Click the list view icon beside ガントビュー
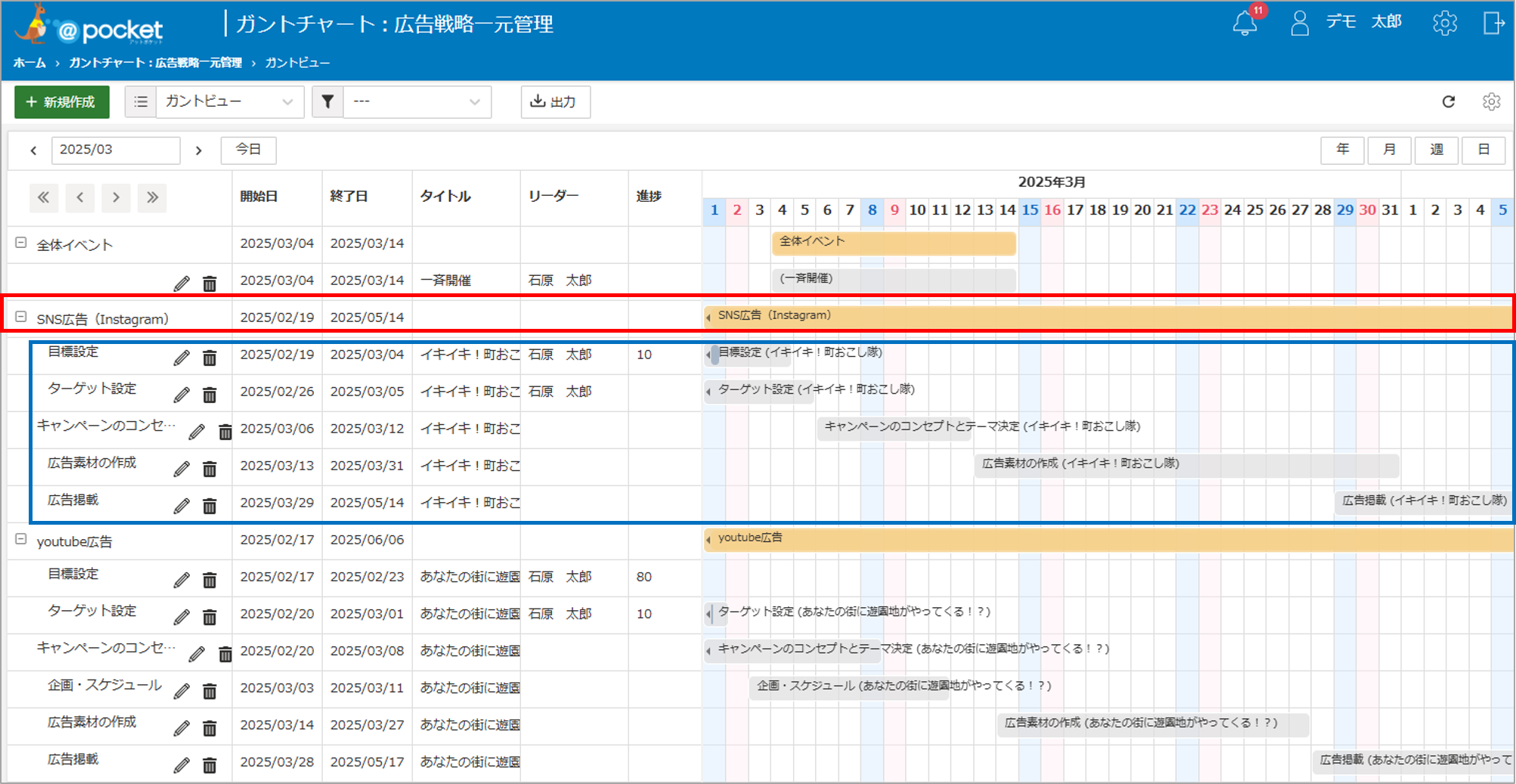1516x784 pixels. coord(141,101)
